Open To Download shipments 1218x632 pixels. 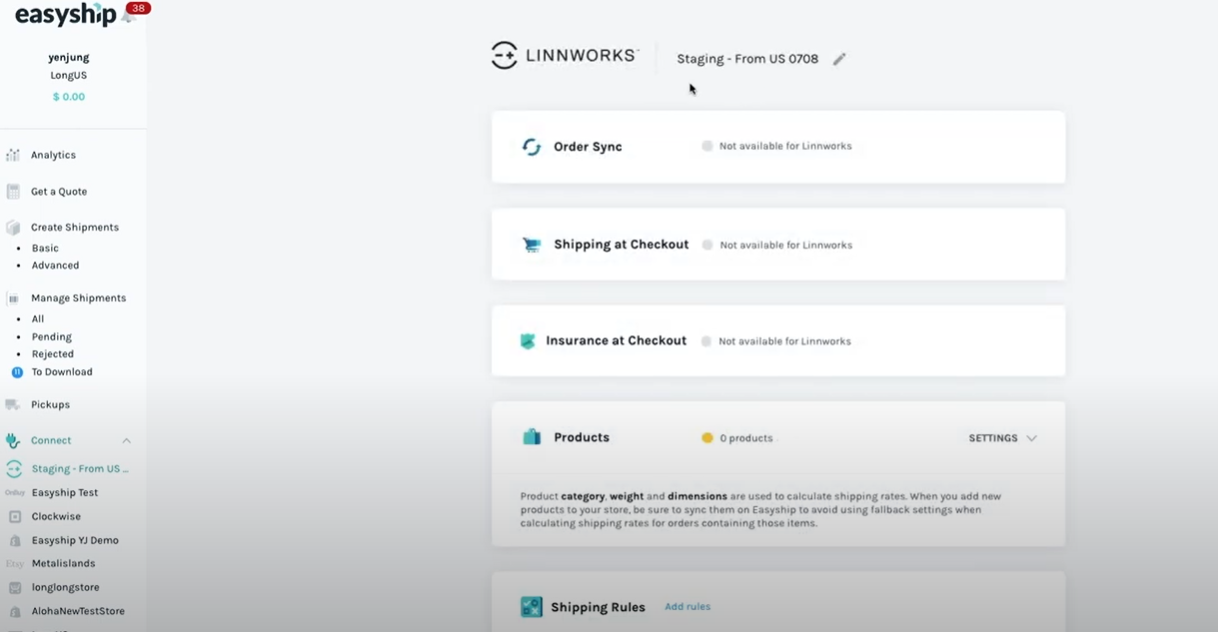pyautogui.click(x=62, y=372)
